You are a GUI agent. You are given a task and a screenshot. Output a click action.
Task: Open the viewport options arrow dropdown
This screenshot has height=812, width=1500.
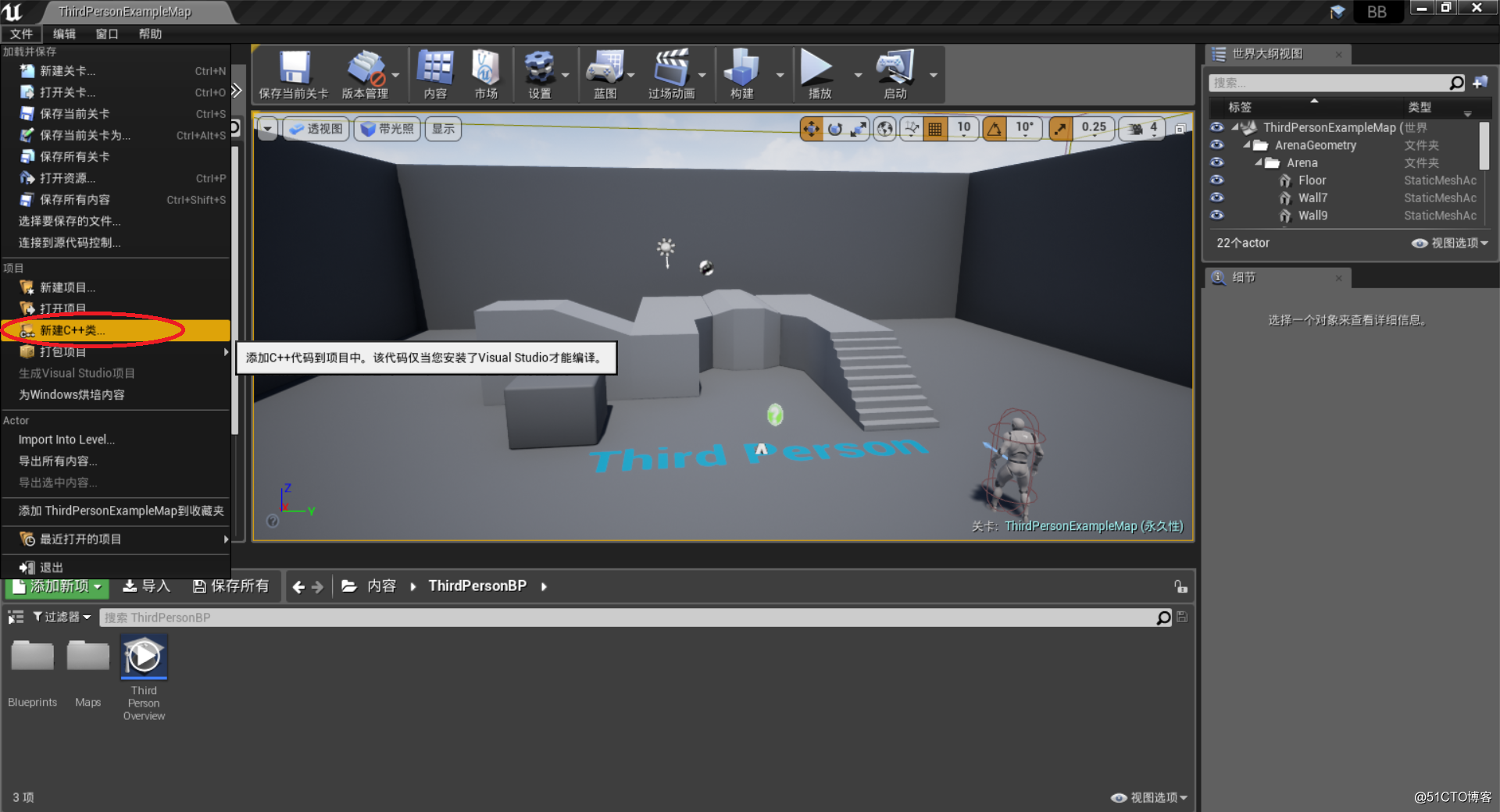pyautogui.click(x=268, y=129)
